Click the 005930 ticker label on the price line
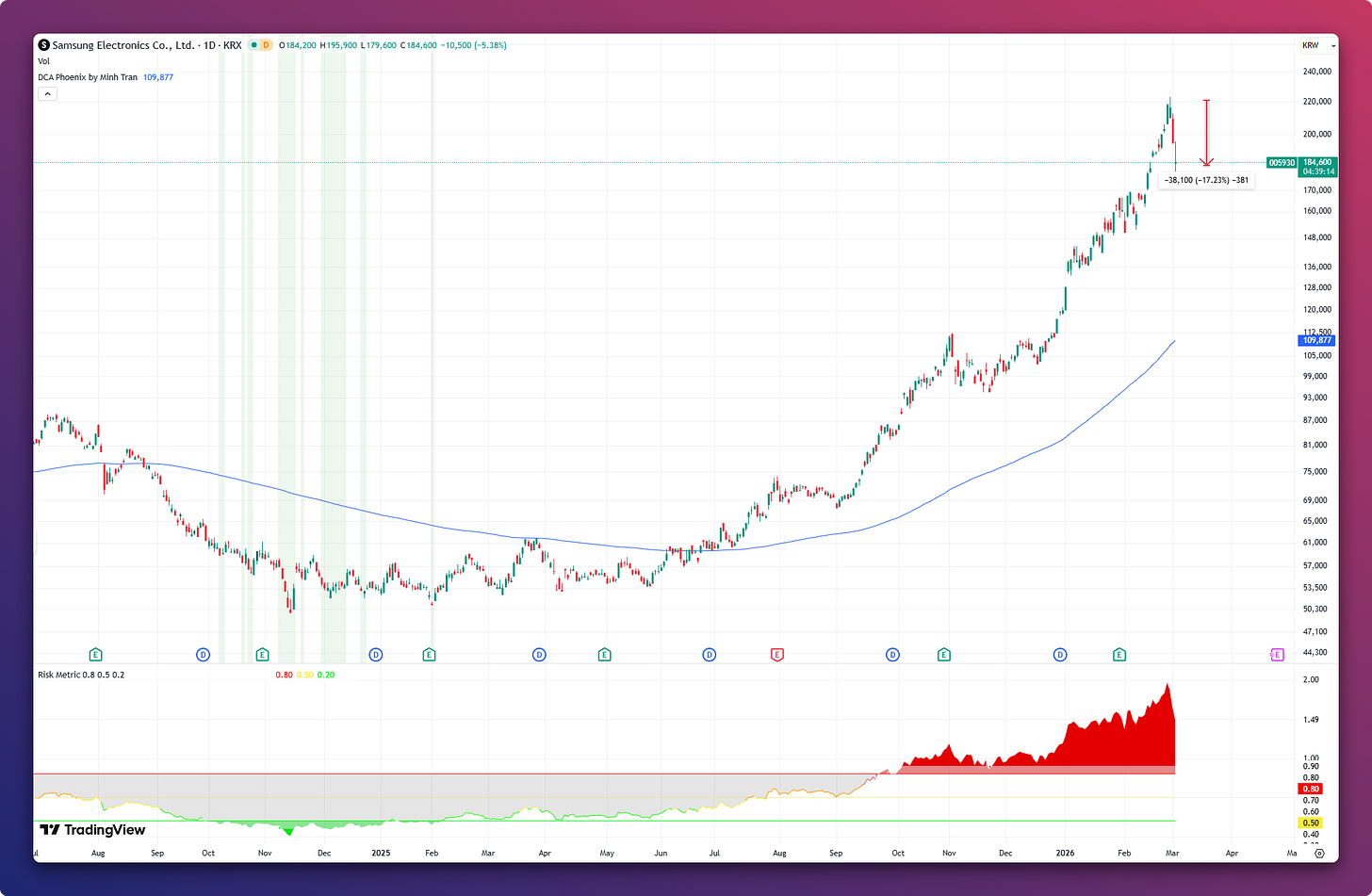The width and height of the screenshot is (1372, 896). point(1282,162)
